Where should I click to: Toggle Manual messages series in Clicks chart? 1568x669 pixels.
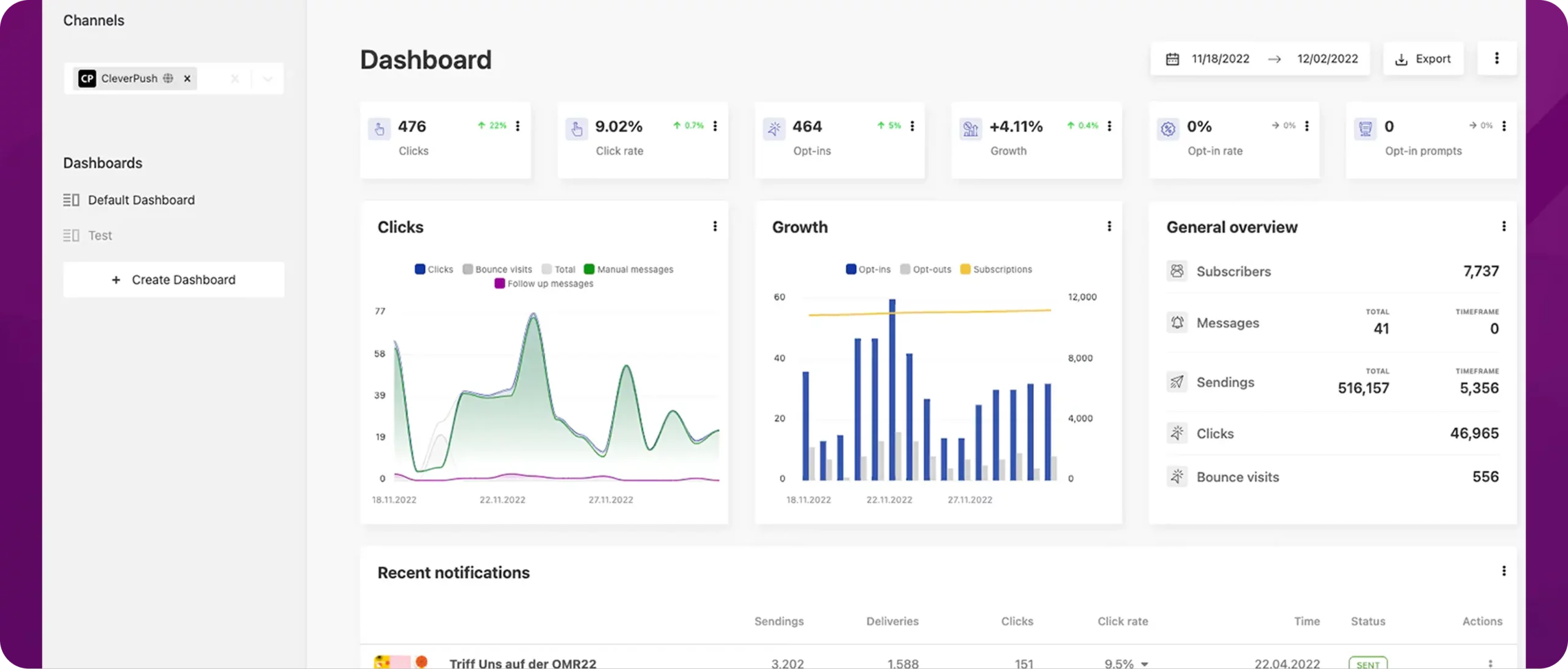coord(628,270)
